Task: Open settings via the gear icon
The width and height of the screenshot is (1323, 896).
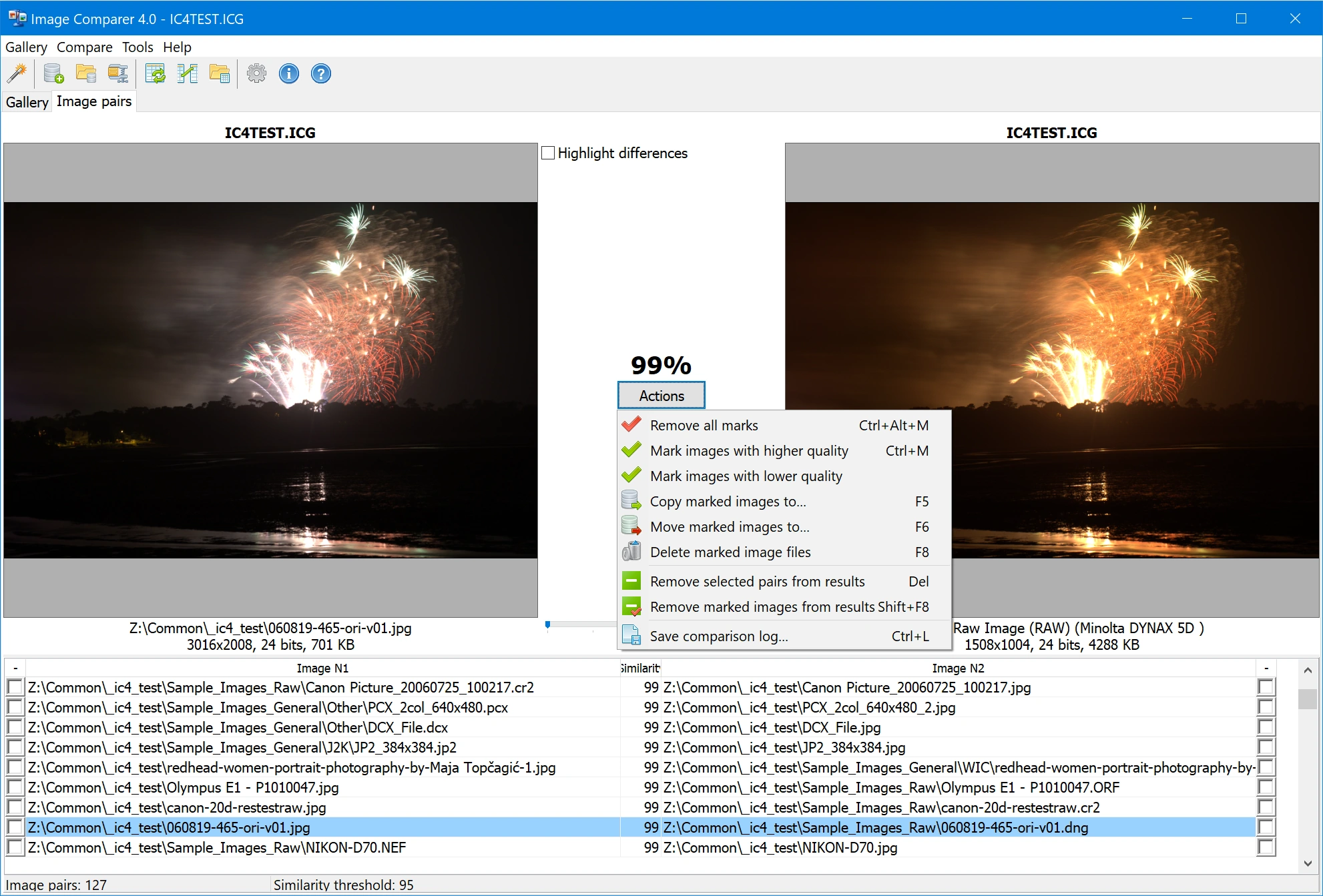Action: coord(256,73)
